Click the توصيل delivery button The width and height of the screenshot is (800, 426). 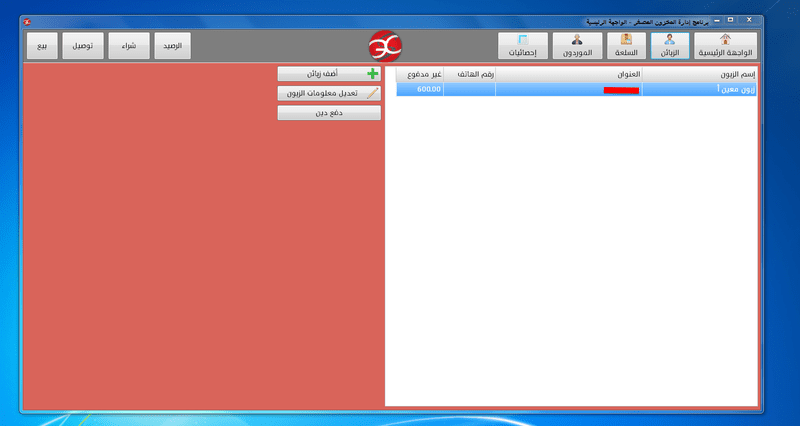[x=83, y=46]
